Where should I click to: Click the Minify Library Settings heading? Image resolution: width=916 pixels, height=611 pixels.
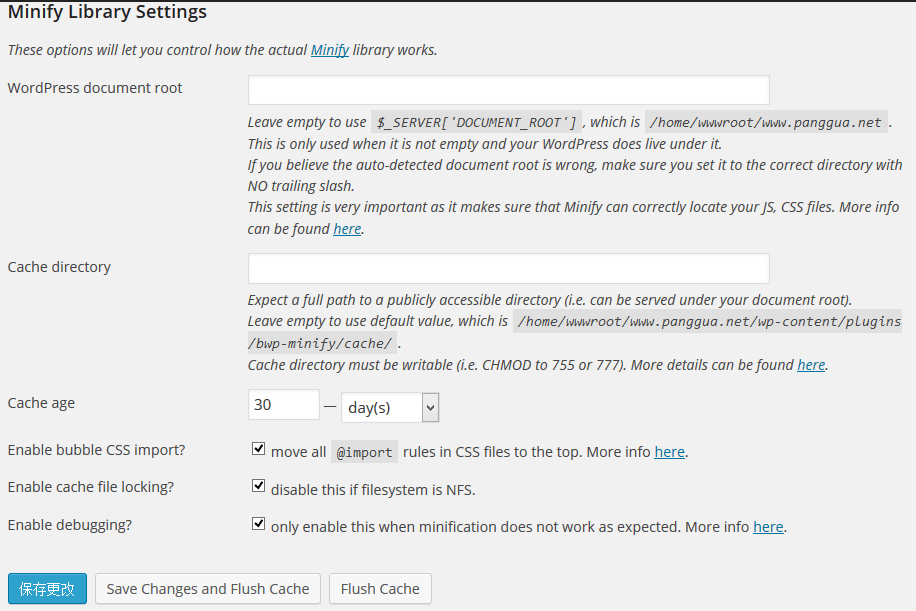click(107, 12)
